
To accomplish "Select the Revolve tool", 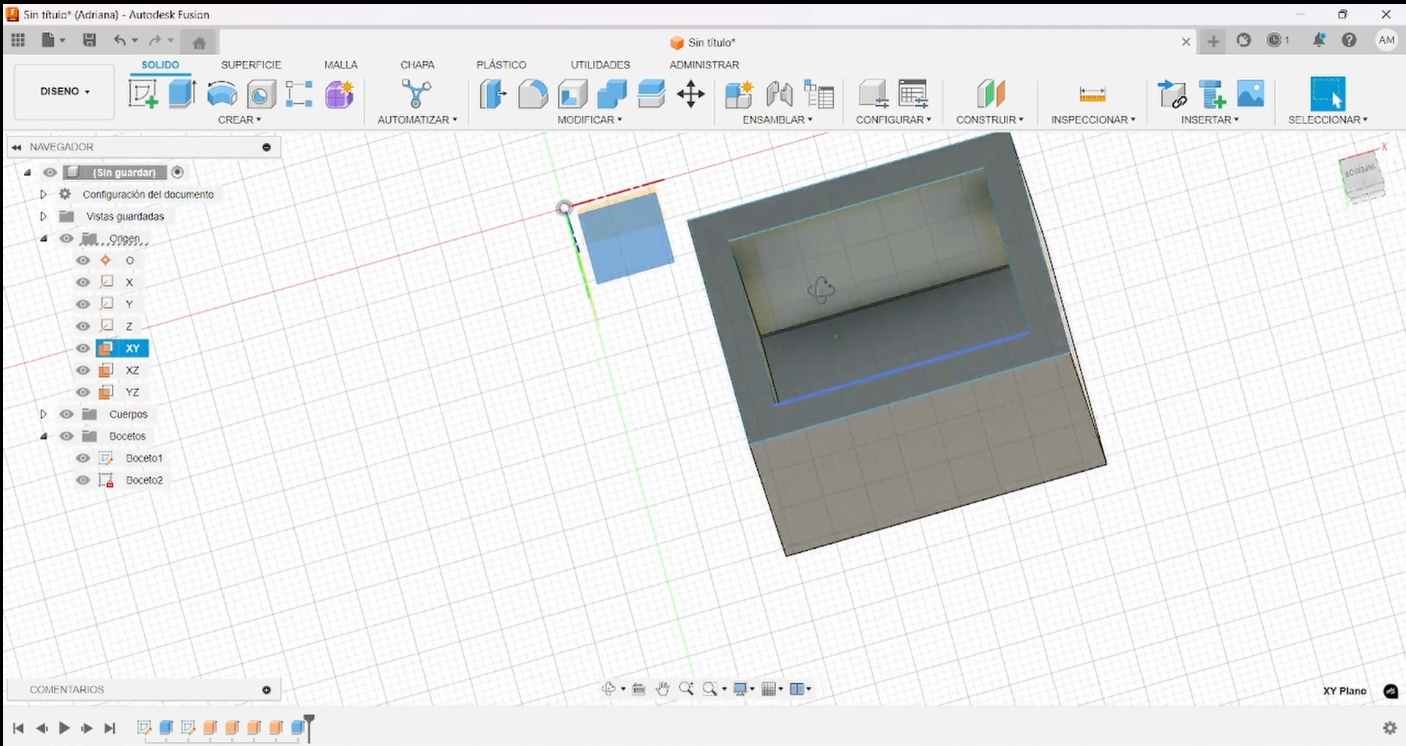I will [222, 94].
